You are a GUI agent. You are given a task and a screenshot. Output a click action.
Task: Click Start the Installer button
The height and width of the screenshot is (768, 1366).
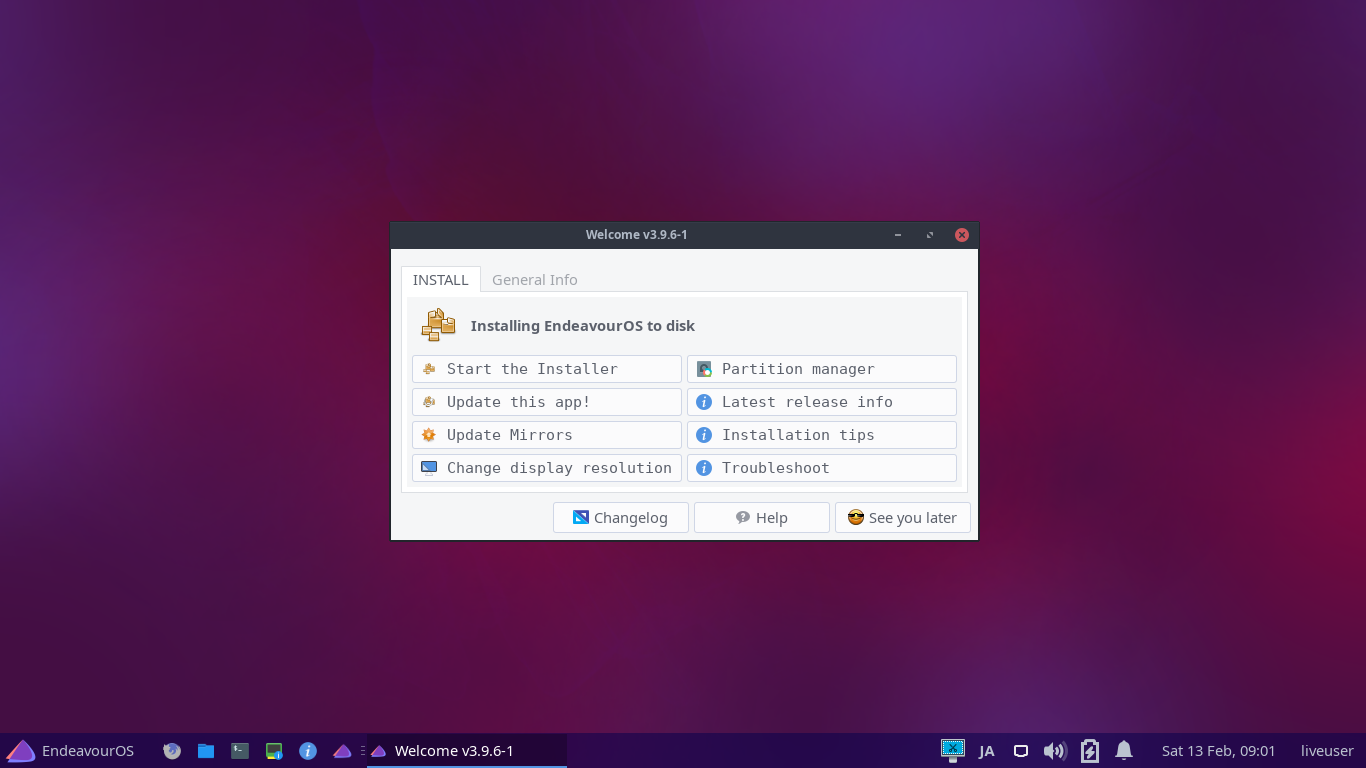point(546,369)
